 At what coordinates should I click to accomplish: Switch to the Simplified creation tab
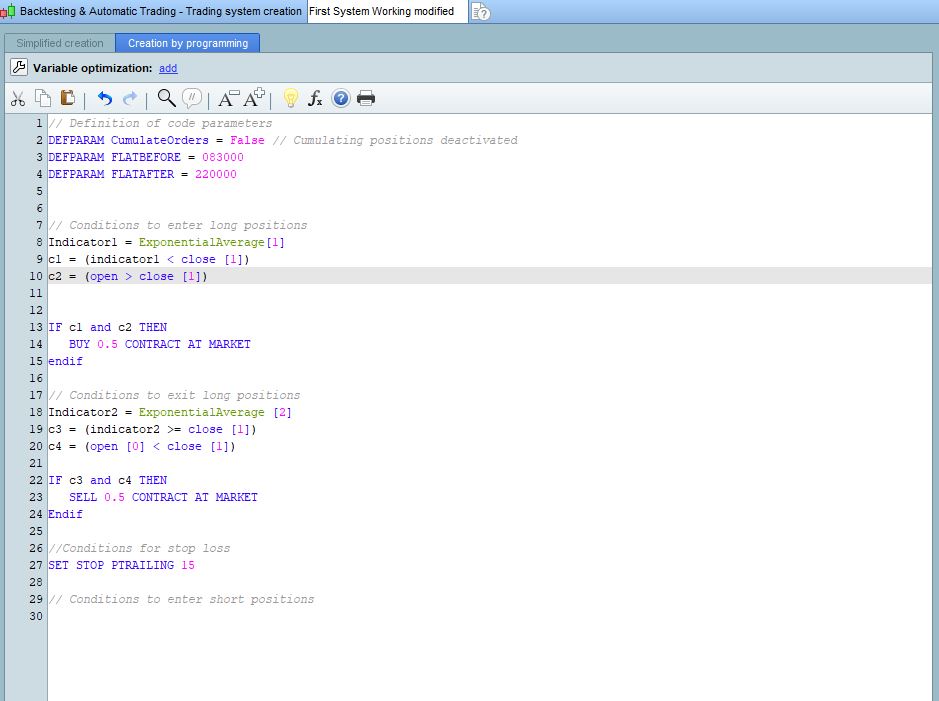[x=60, y=43]
